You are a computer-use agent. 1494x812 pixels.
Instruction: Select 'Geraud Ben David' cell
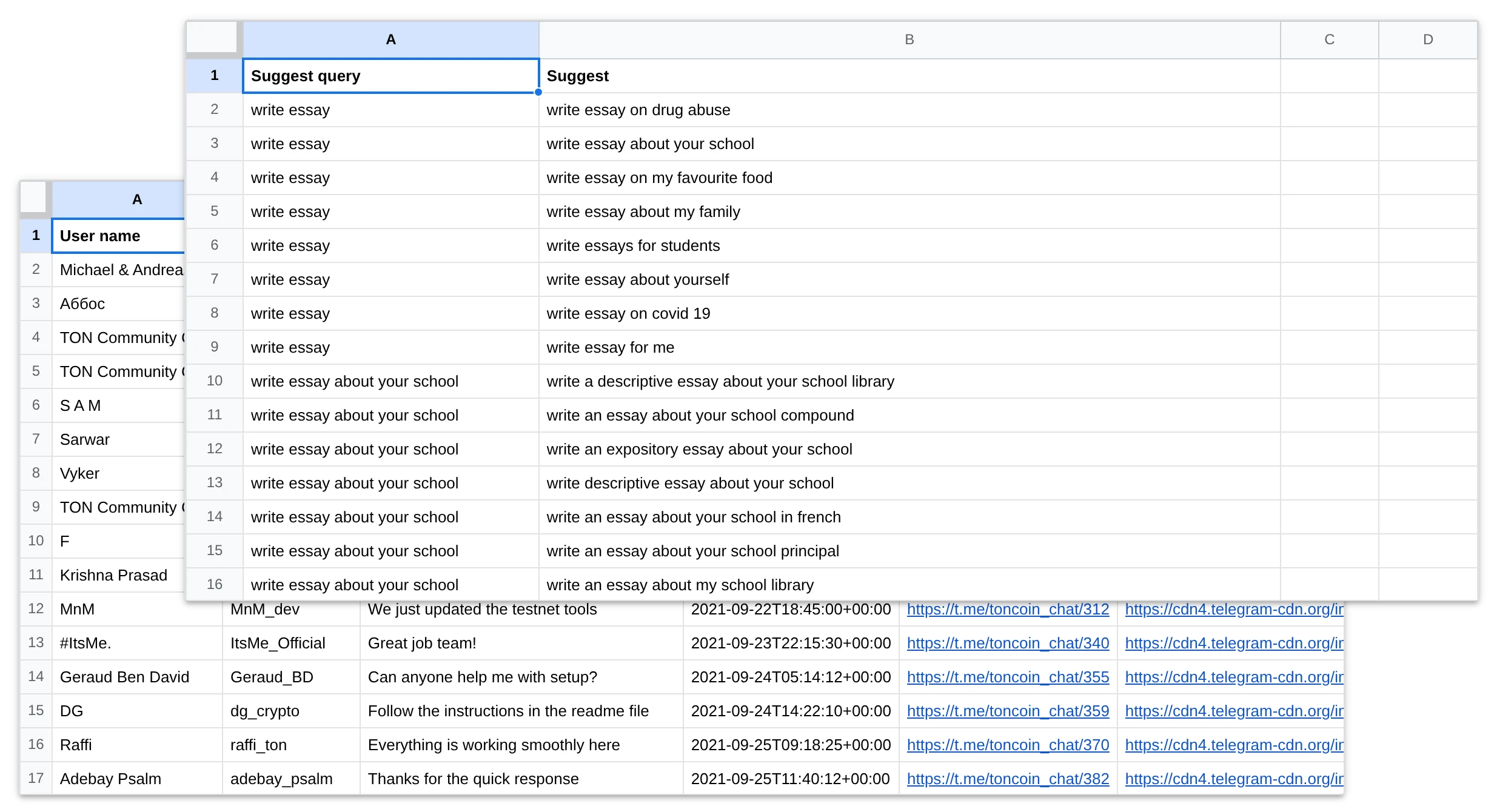(x=137, y=677)
